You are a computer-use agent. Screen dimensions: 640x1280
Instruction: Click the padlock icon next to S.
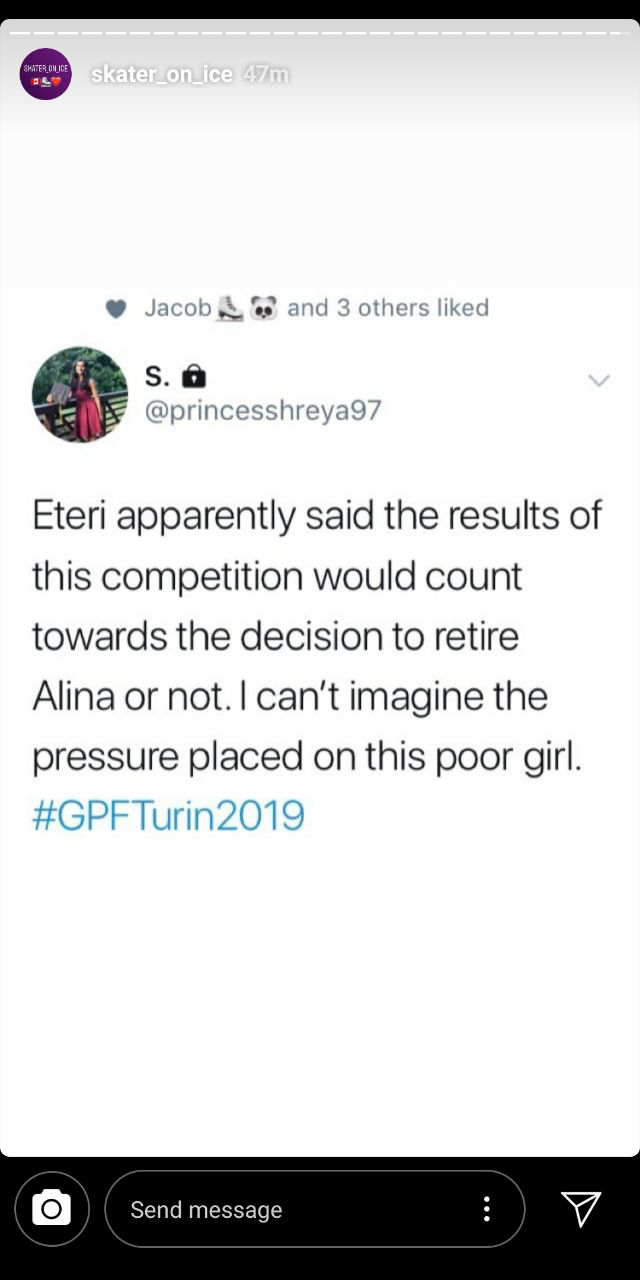[x=195, y=377]
